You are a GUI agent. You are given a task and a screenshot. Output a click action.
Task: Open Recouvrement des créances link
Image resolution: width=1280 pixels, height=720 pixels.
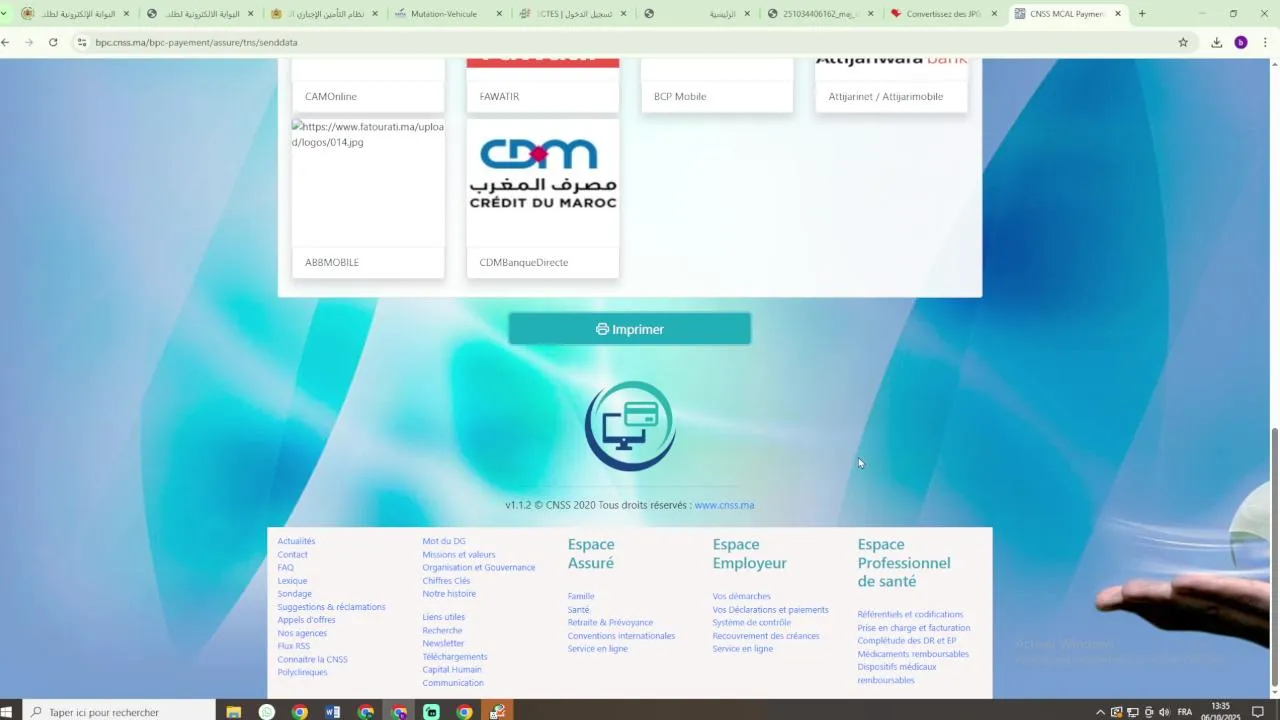[x=766, y=636]
